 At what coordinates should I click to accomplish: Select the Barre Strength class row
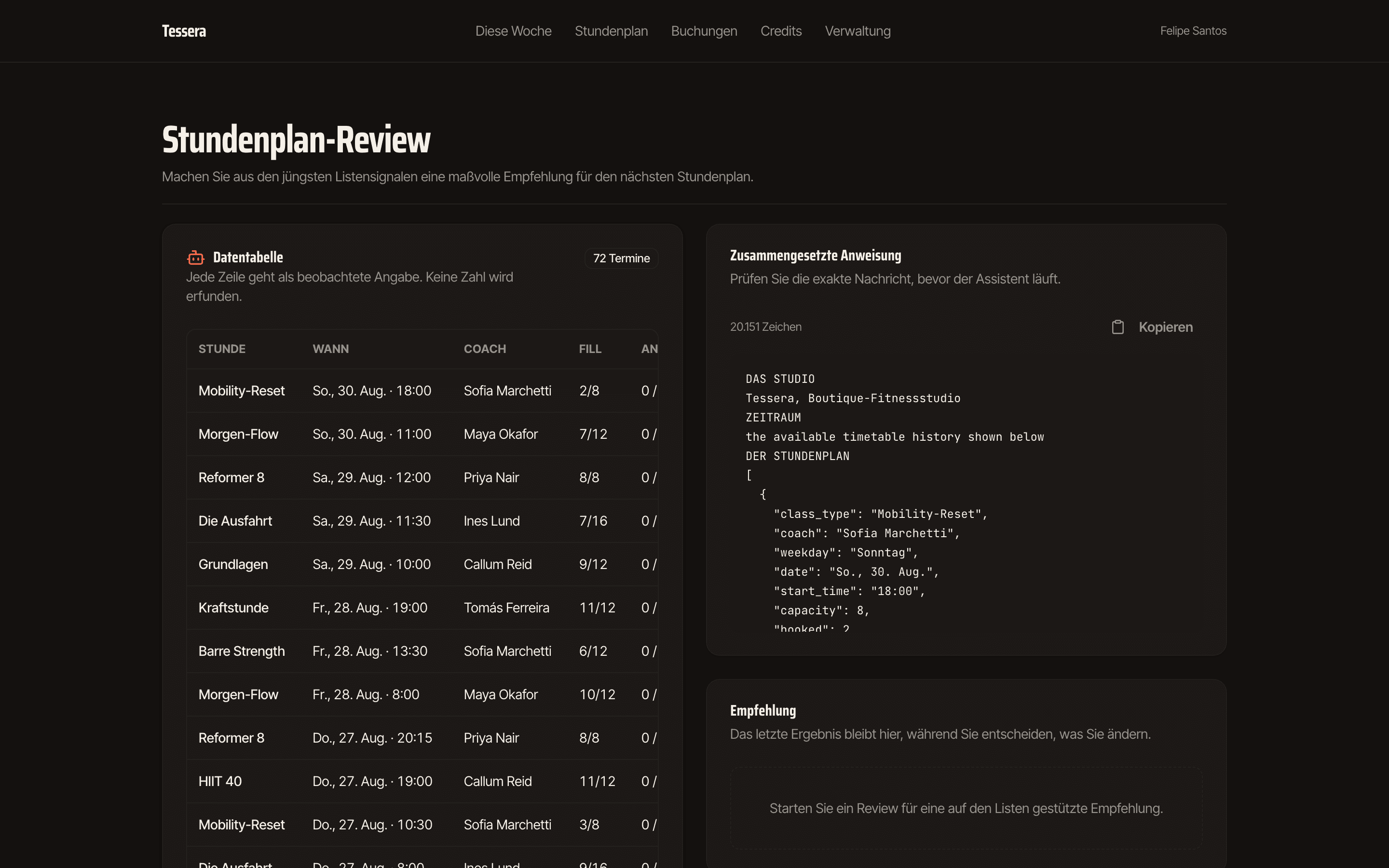[422, 651]
